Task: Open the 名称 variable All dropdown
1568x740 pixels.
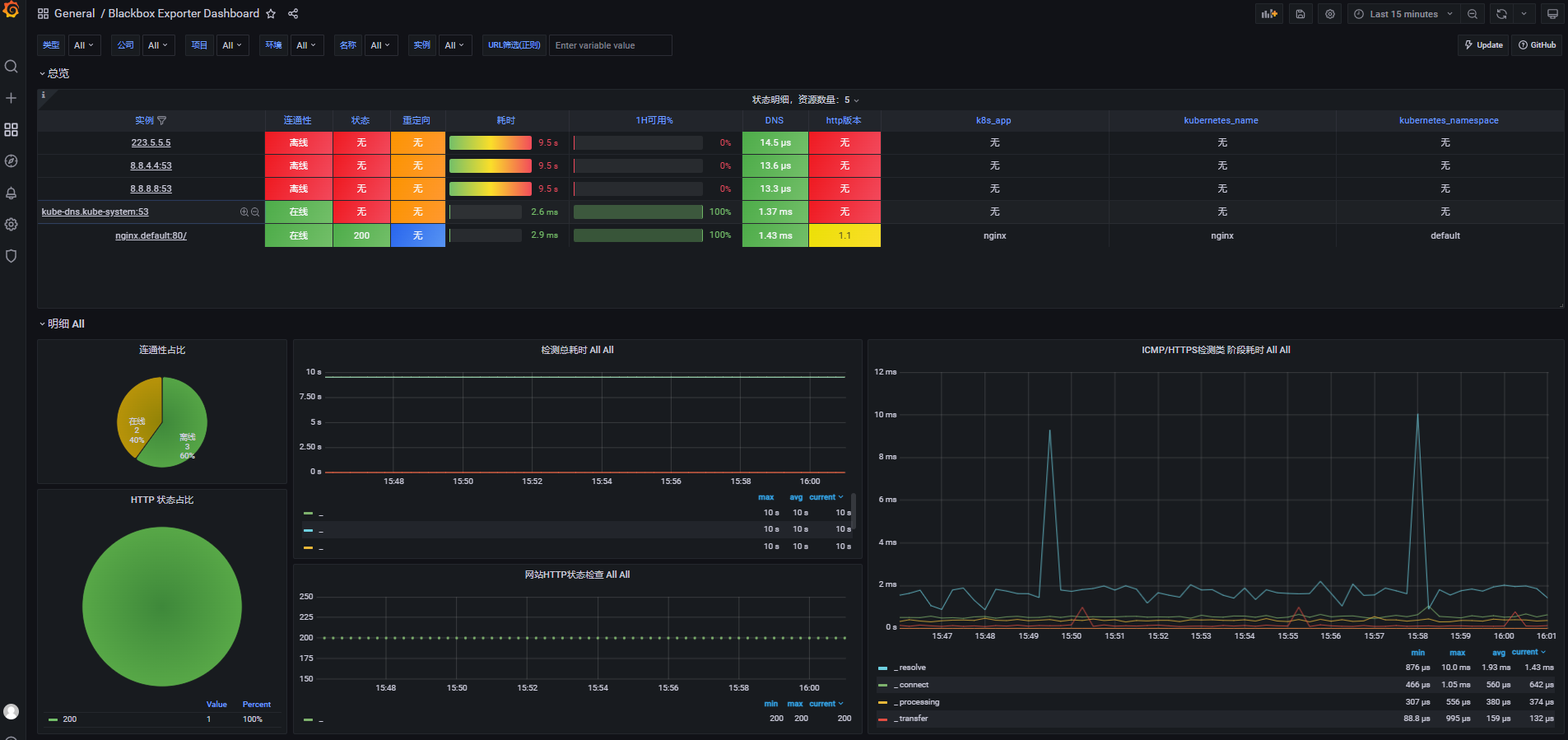Action: coord(380,45)
